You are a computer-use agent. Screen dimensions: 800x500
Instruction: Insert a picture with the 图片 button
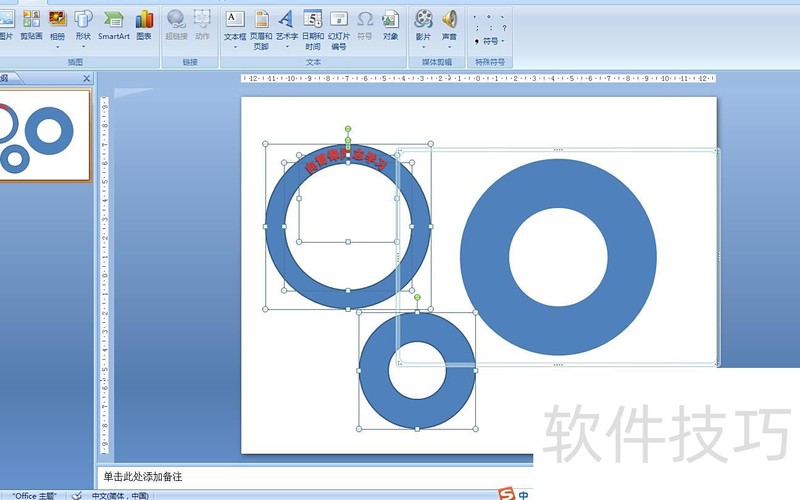5,26
